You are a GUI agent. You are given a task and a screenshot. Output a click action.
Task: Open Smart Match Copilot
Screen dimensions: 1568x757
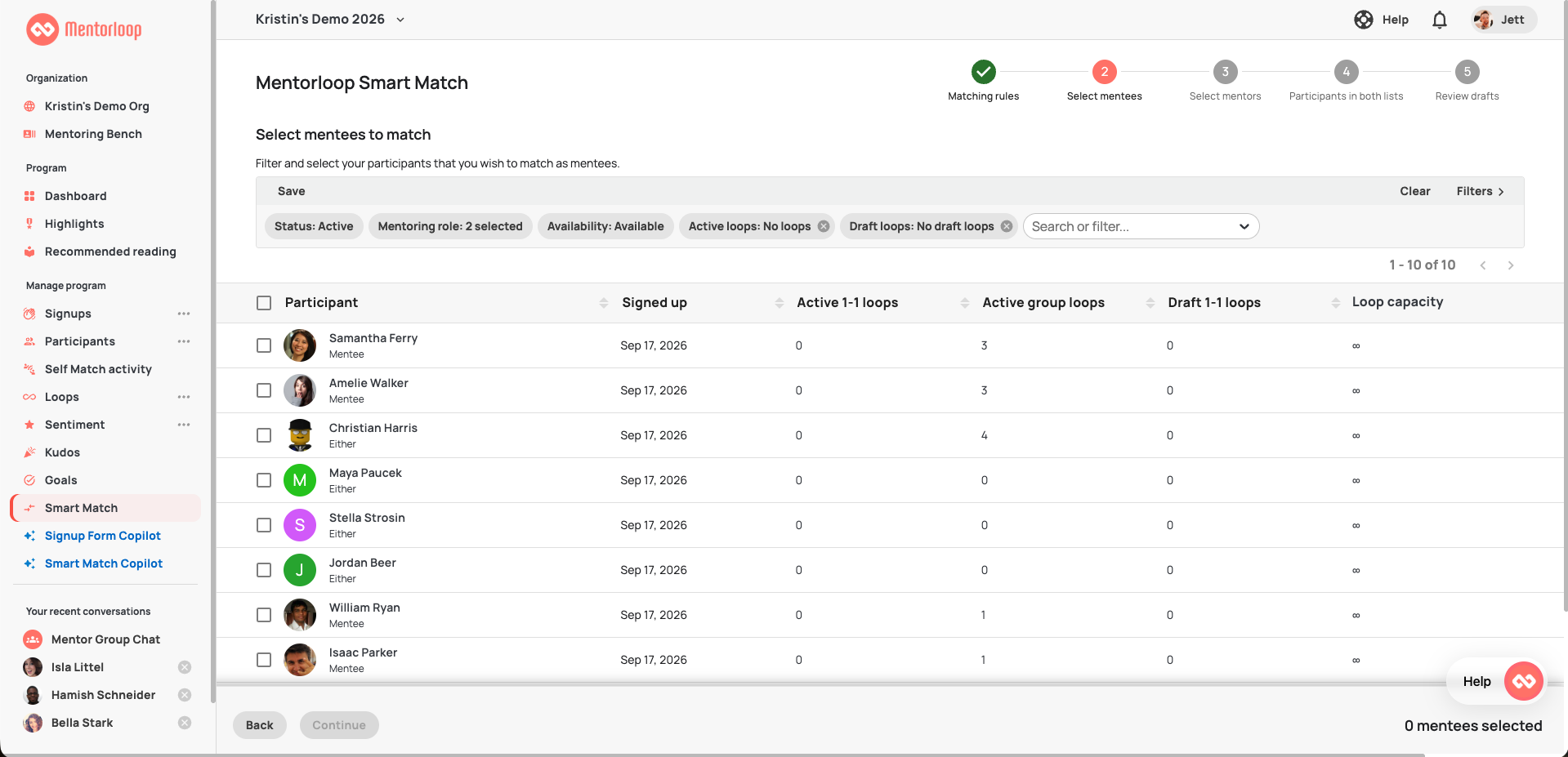(x=104, y=563)
